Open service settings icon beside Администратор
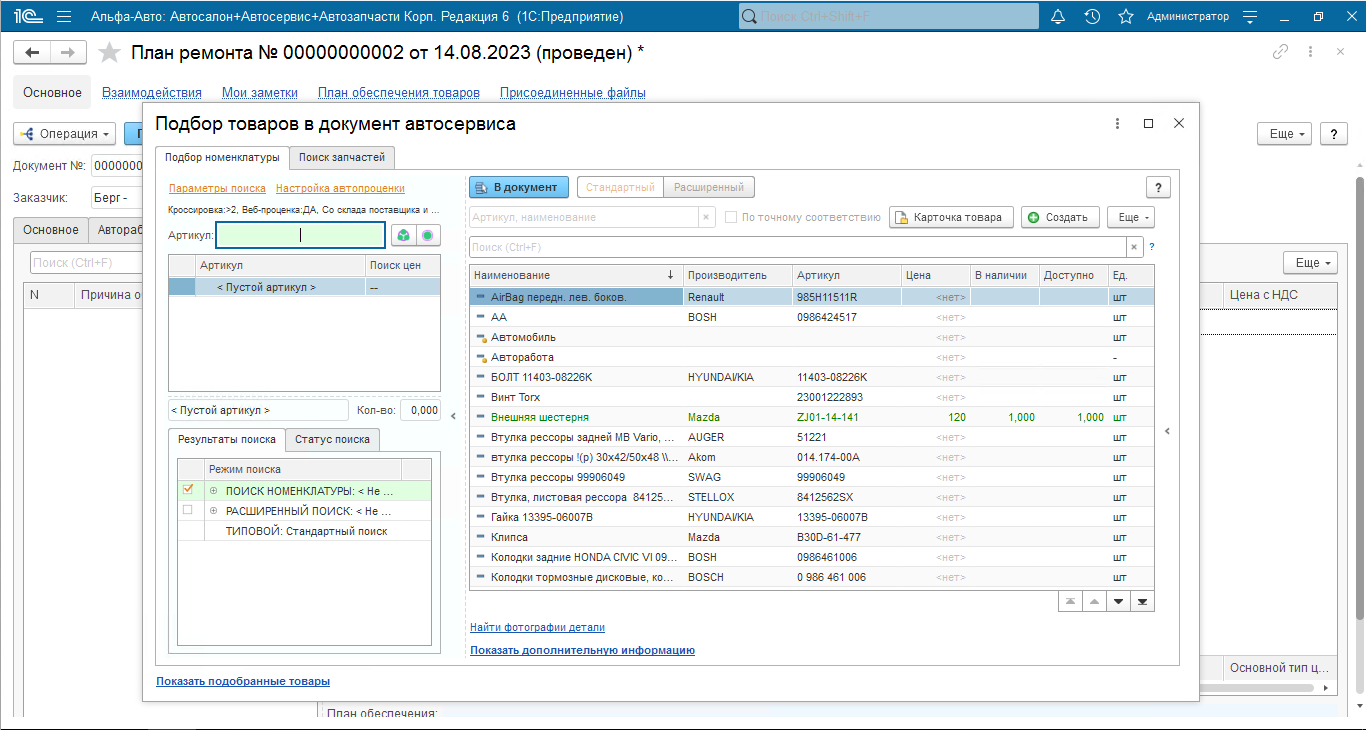The height and width of the screenshot is (730, 1366). (x=1249, y=17)
